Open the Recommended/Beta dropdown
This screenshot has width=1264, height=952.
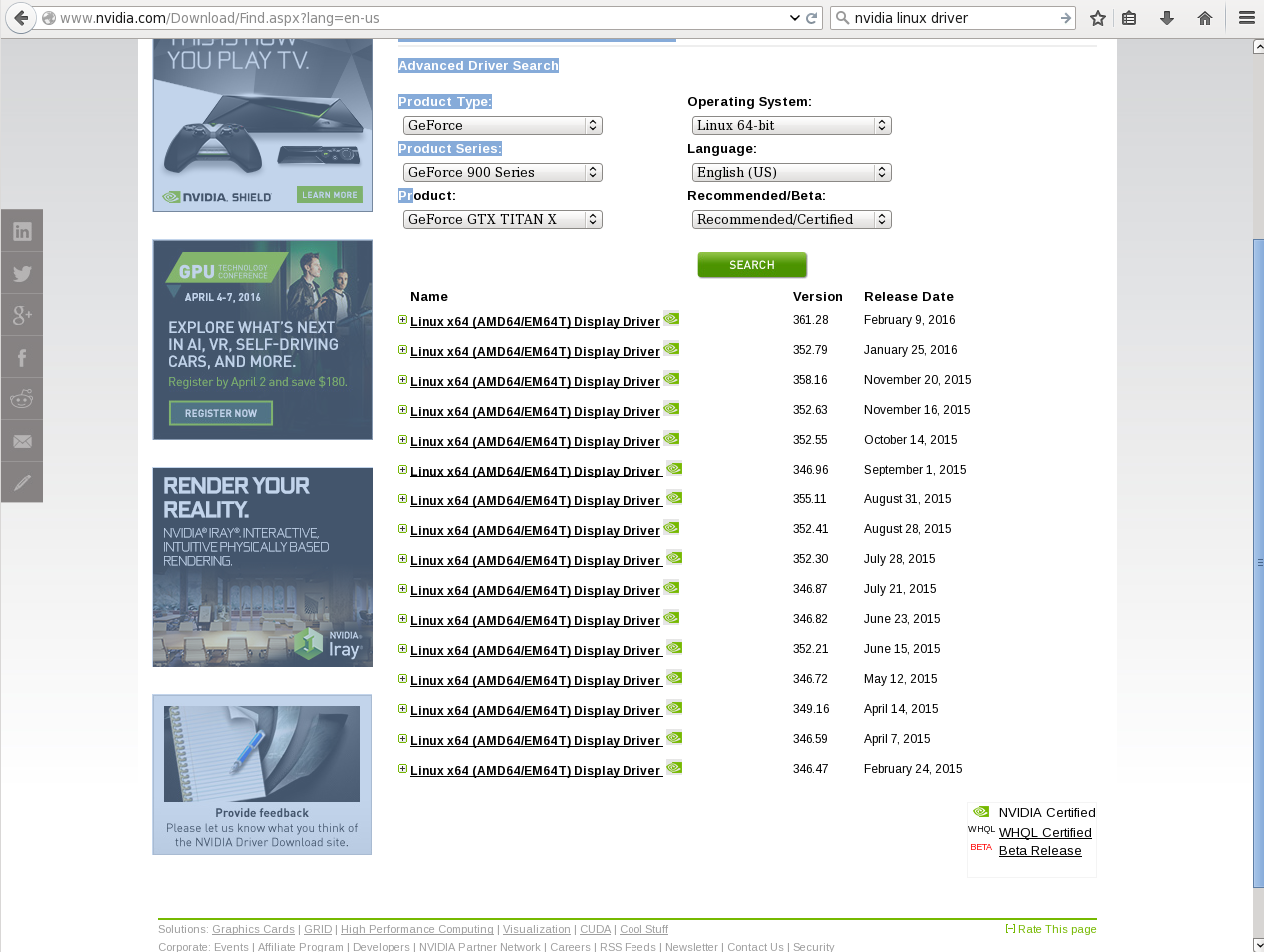pyautogui.click(x=792, y=219)
